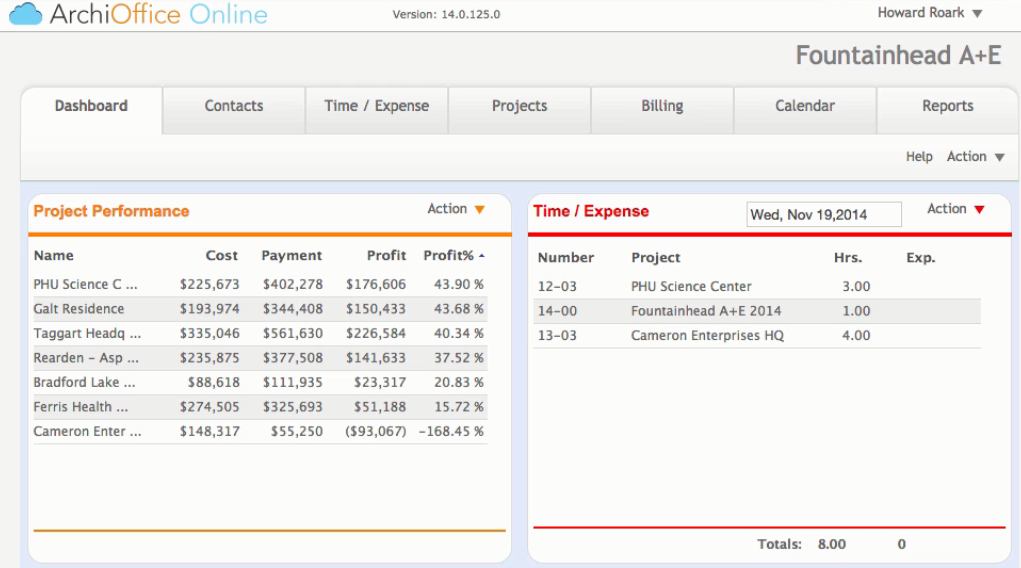Click the Exp. column header
The width and height of the screenshot is (1021, 568).
921,258
